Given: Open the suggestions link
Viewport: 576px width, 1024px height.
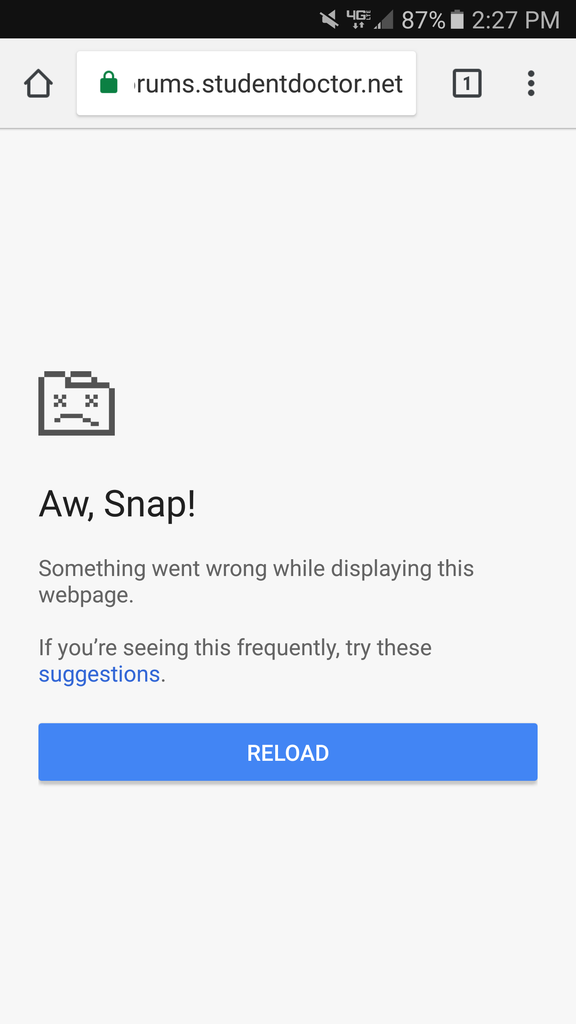Looking at the screenshot, I should click(x=99, y=674).
